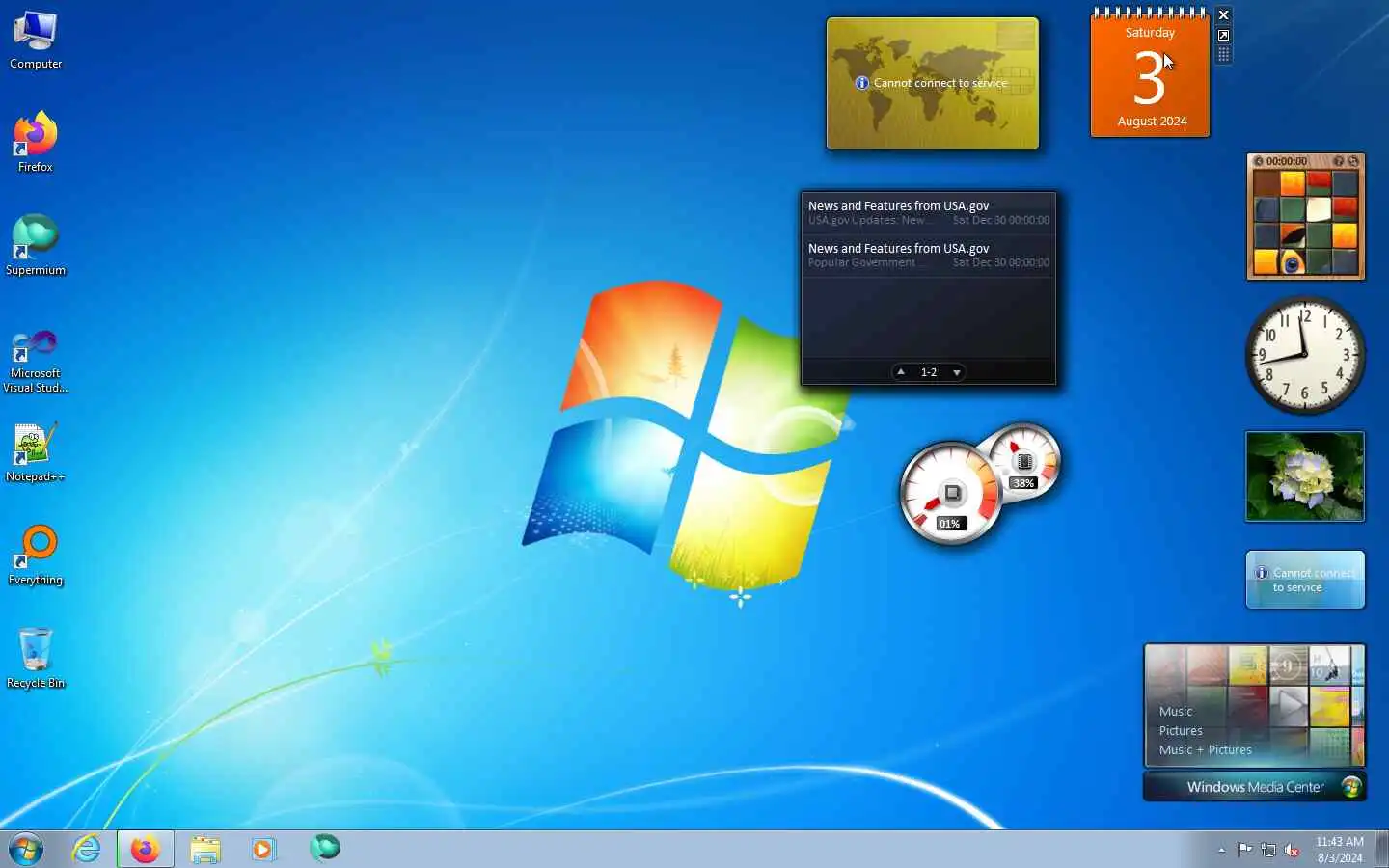Open the Computer desktop icon
This screenshot has width=1389, height=868.
coord(36,41)
